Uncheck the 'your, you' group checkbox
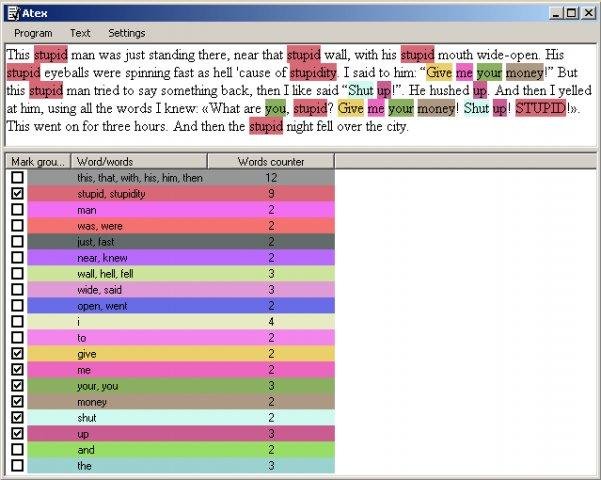 coord(17,386)
